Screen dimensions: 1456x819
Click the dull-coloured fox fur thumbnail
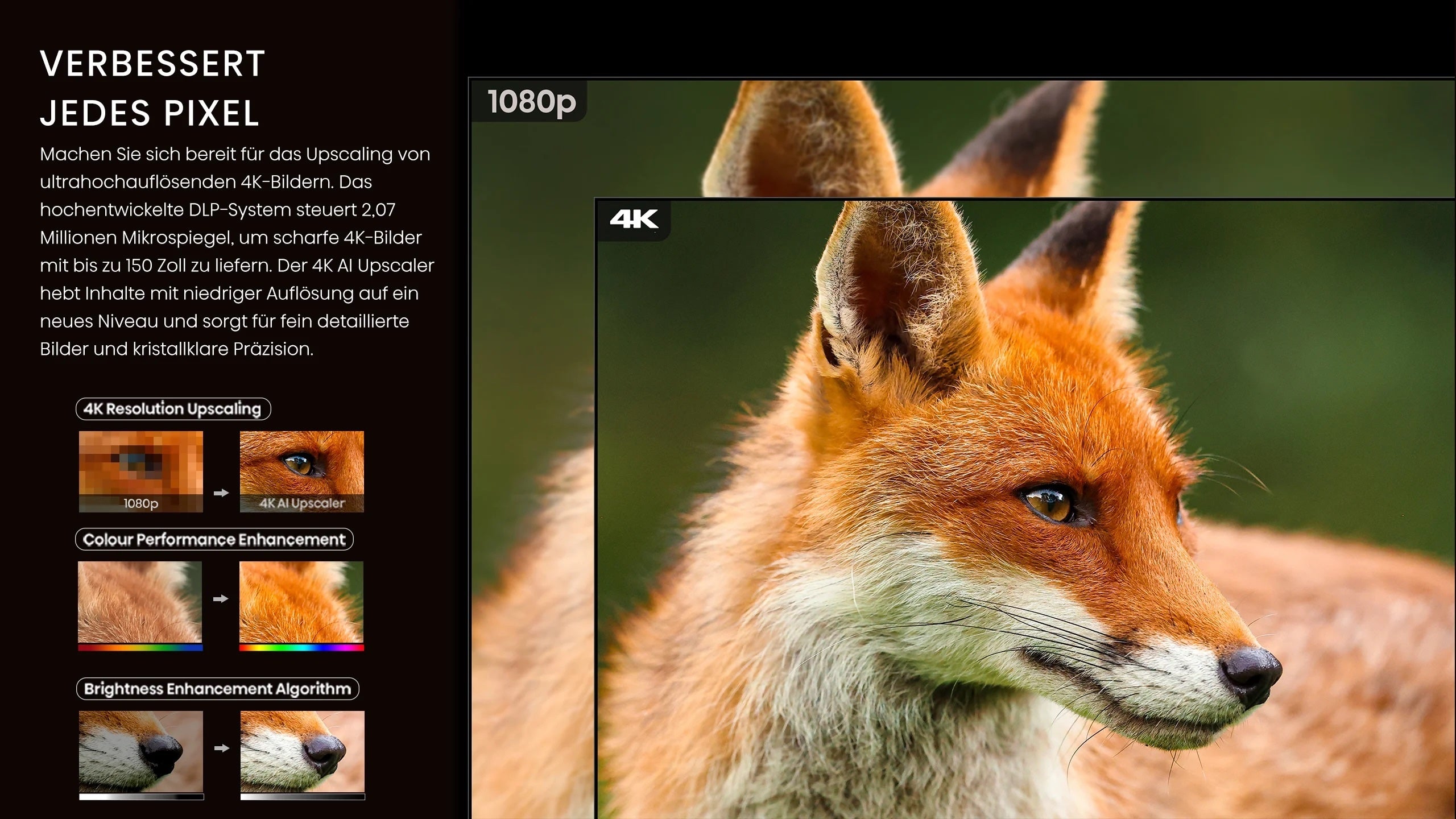point(140,601)
